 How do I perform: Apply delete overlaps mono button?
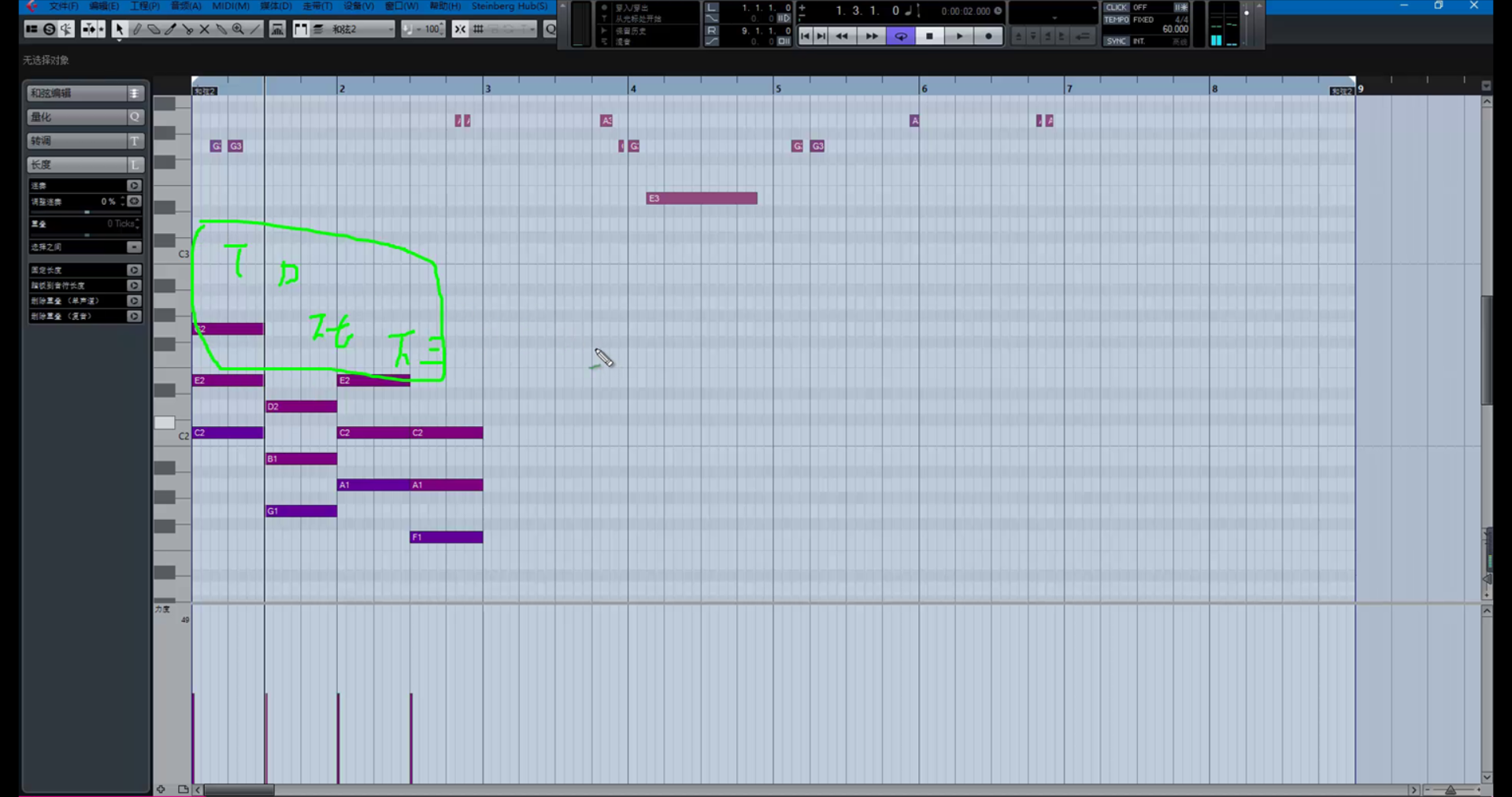134,301
